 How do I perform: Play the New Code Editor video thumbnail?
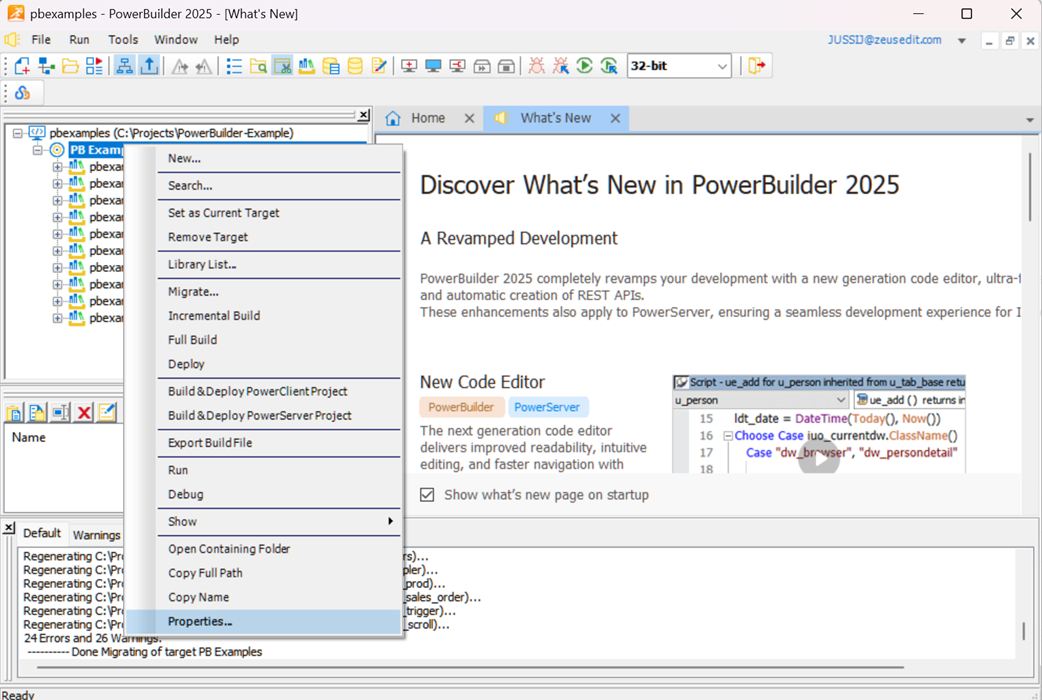coord(819,458)
